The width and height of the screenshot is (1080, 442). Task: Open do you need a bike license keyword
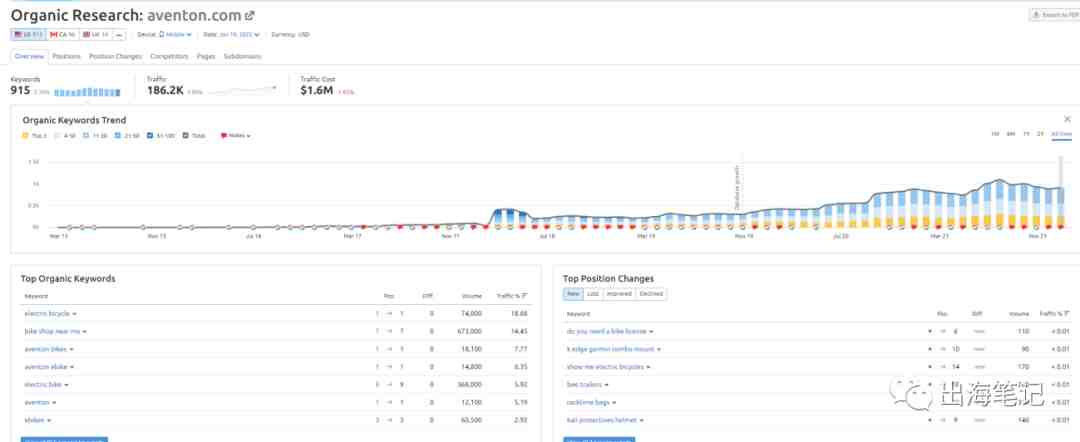pyautogui.click(x=606, y=331)
